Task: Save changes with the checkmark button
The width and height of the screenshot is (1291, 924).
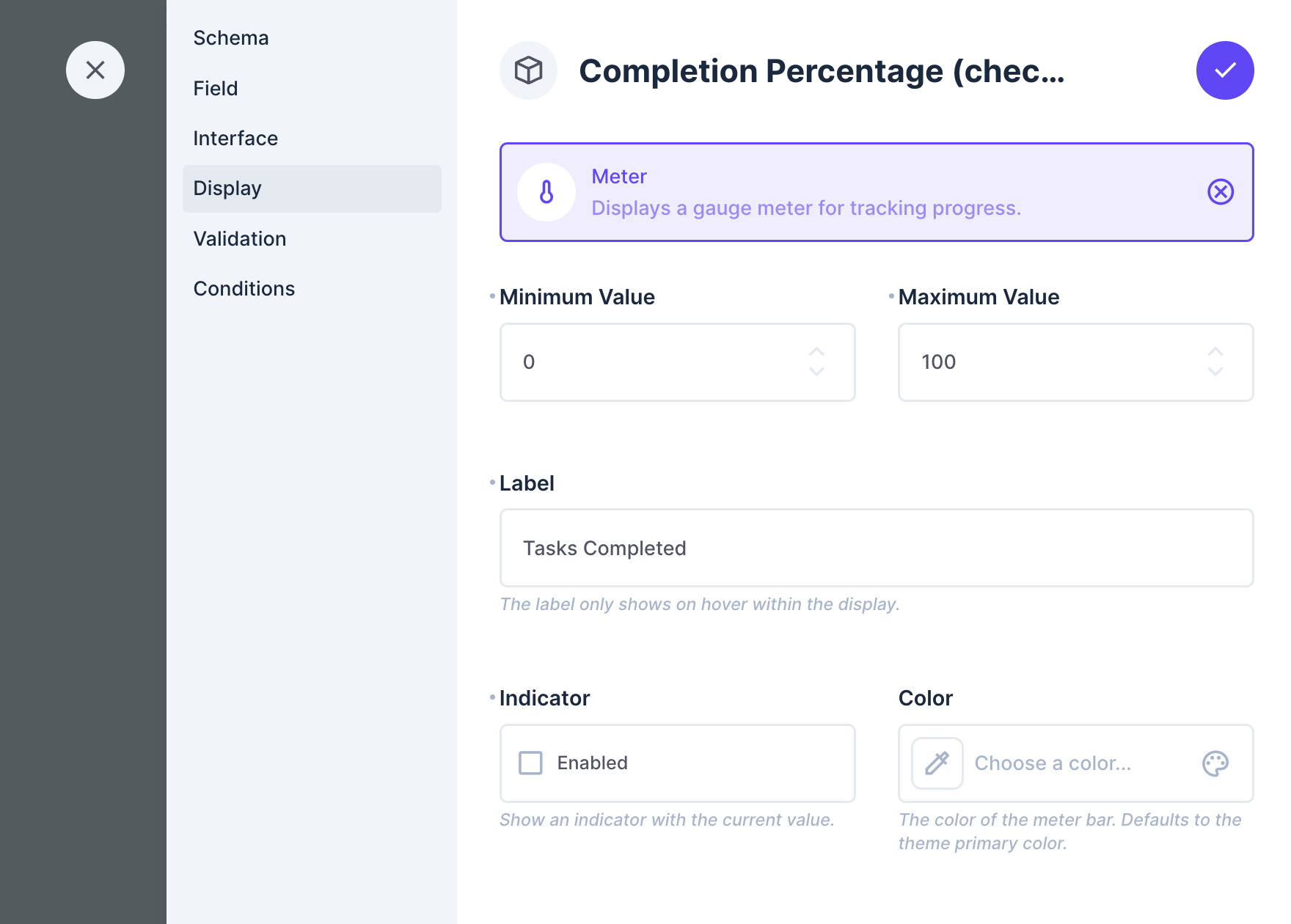Action: click(1225, 70)
